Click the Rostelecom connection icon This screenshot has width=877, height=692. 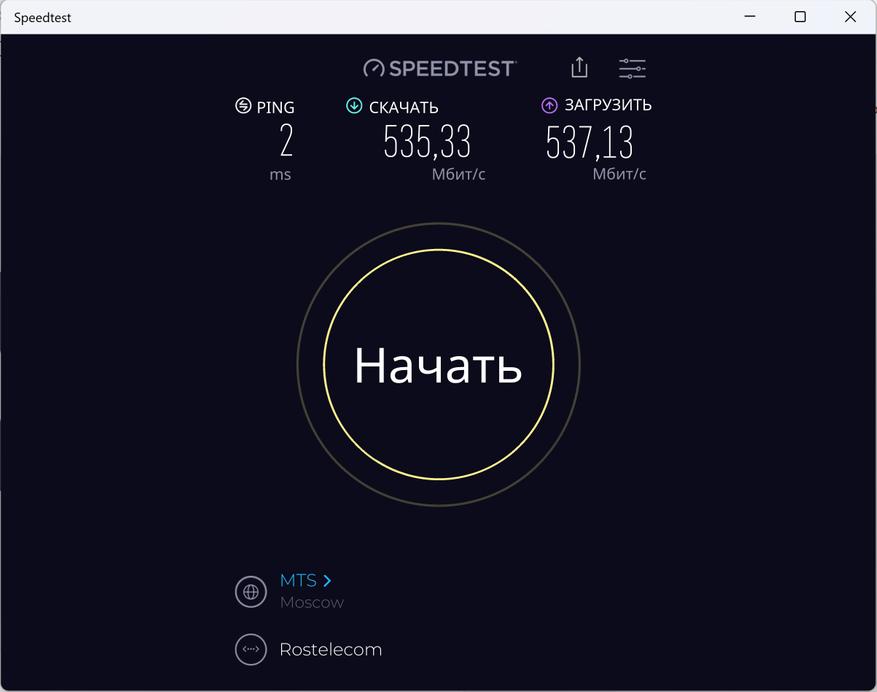tap(251, 649)
